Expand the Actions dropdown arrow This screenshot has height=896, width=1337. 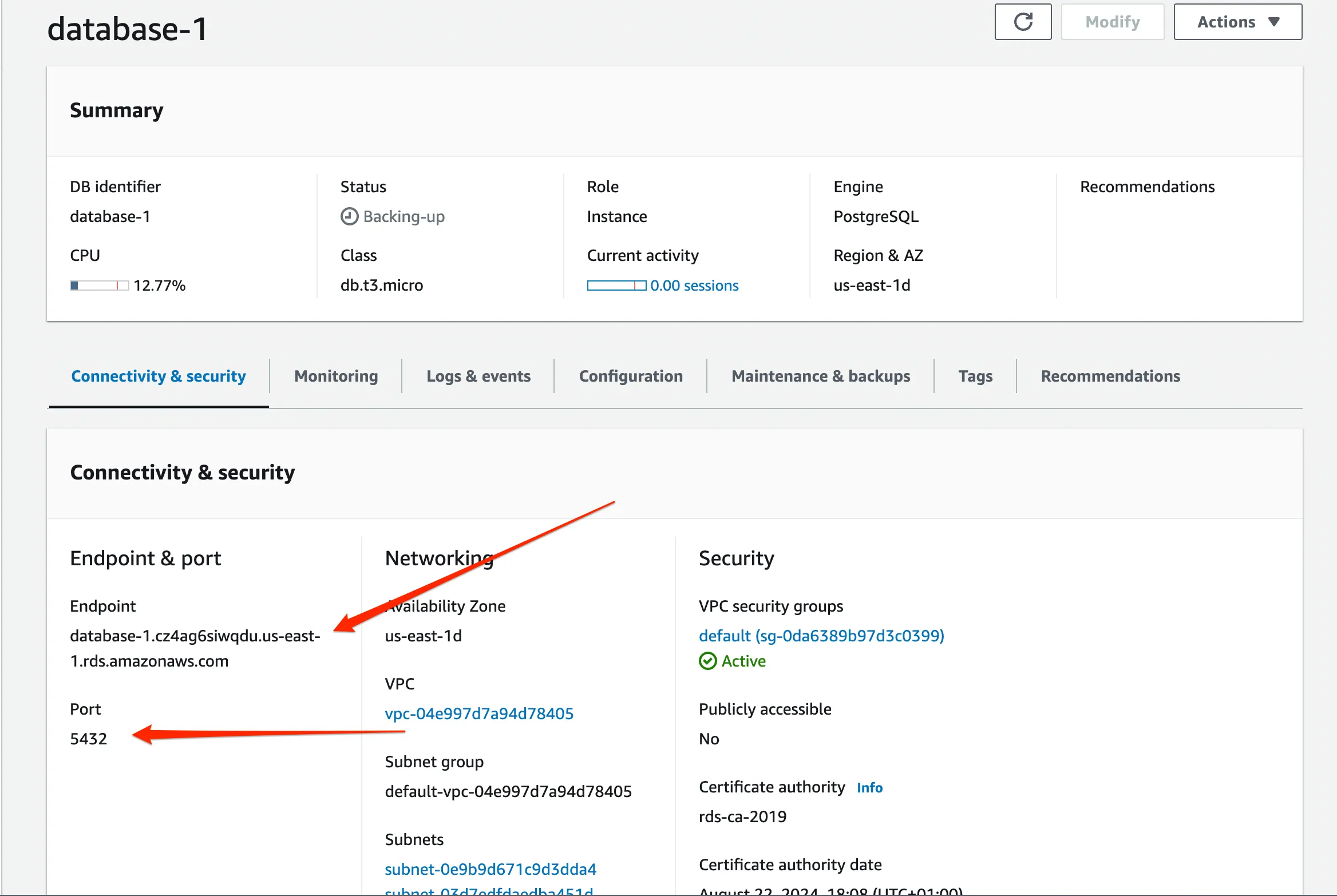(1274, 22)
